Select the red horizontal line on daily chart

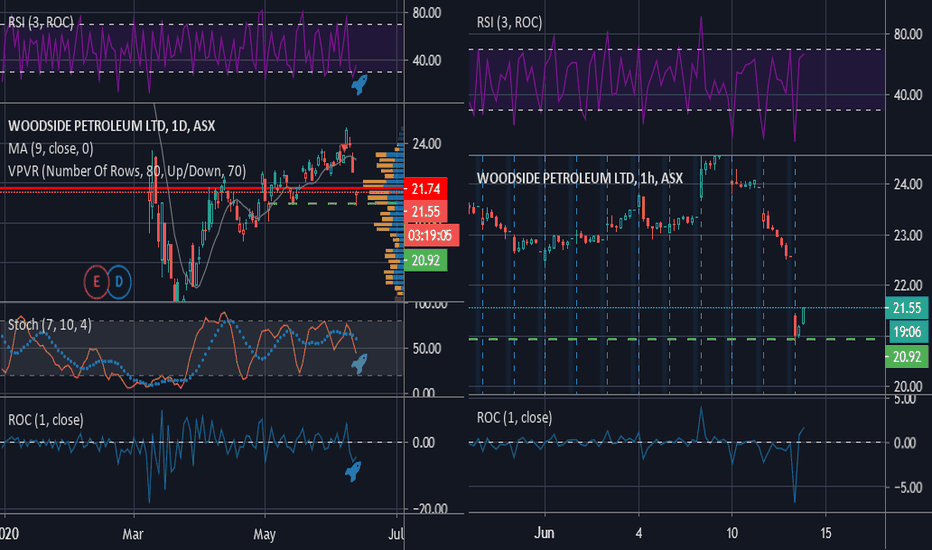pyautogui.click(x=201, y=189)
